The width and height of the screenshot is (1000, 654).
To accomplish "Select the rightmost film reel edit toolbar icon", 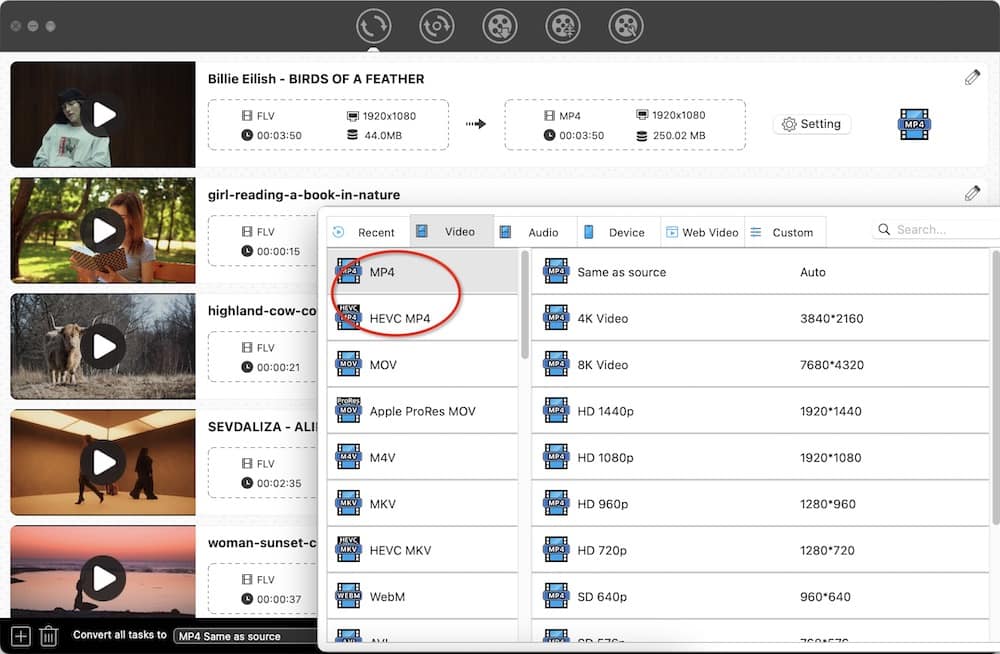I will (x=626, y=26).
